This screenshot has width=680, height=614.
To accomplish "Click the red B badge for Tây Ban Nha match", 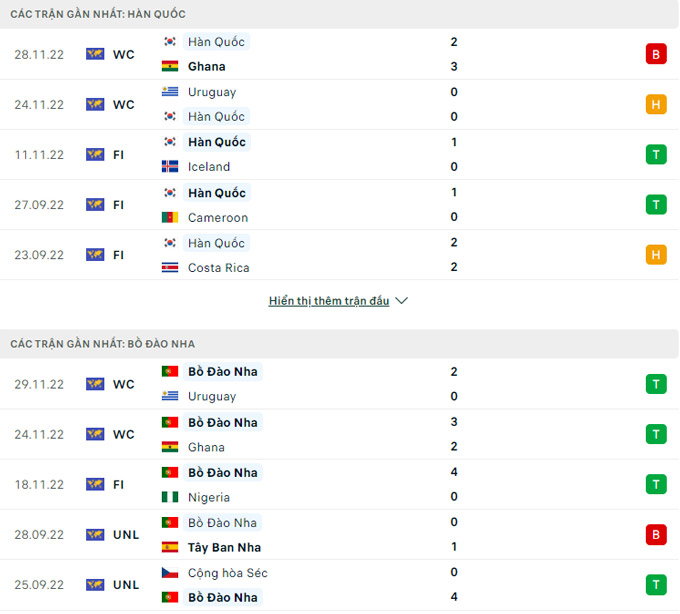I will tap(656, 535).
